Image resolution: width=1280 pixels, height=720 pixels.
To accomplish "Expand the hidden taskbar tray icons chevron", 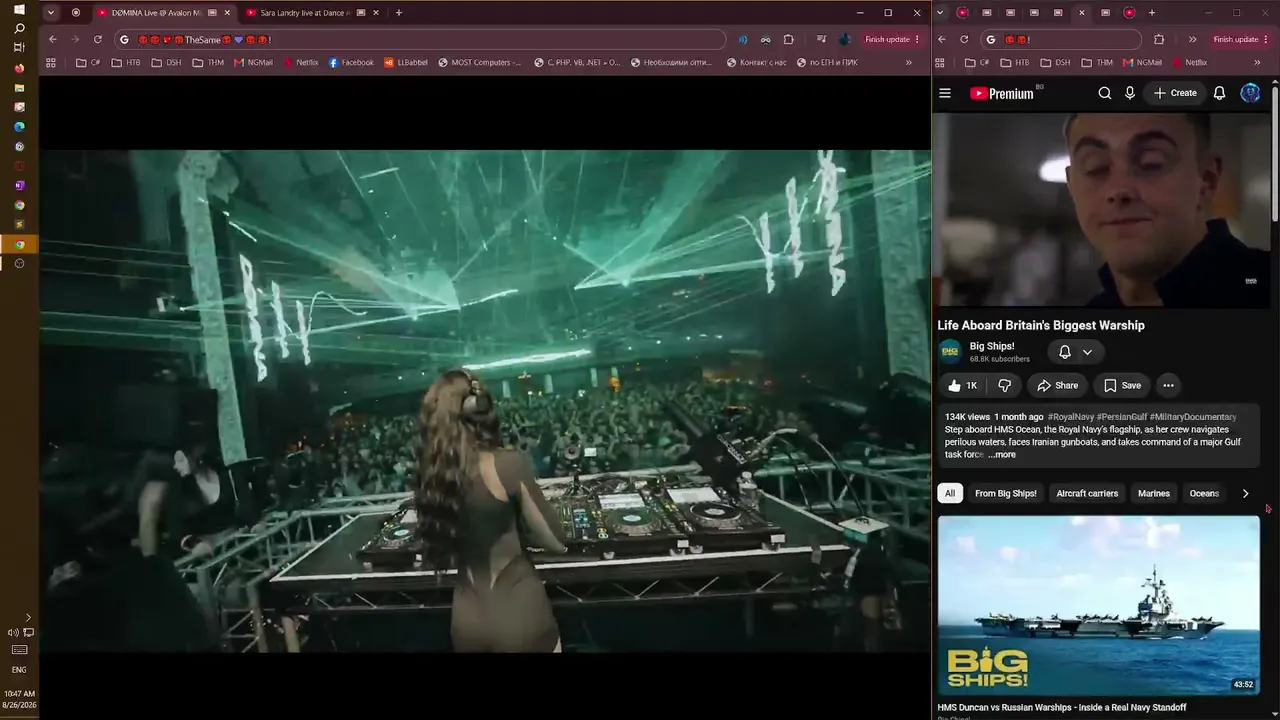I will pyautogui.click(x=28, y=618).
